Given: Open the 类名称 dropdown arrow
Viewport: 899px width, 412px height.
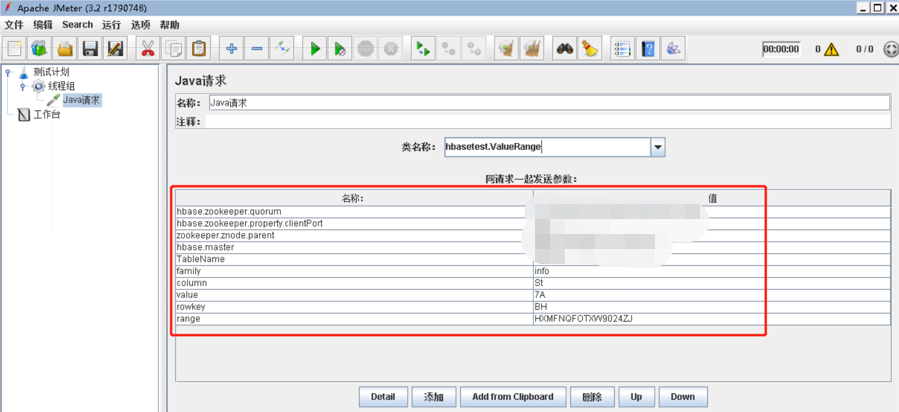Looking at the screenshot, I should pos(658,148).
